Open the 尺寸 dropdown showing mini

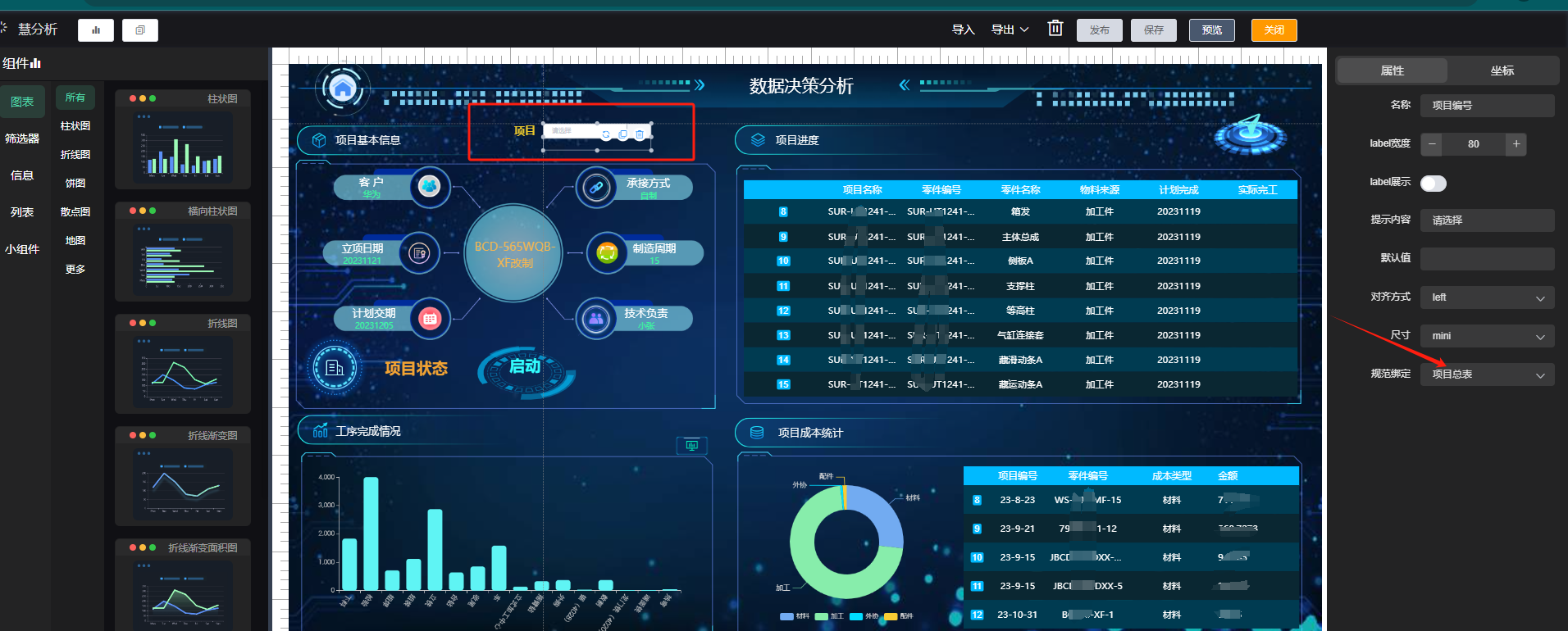(x=1487, y=336)
